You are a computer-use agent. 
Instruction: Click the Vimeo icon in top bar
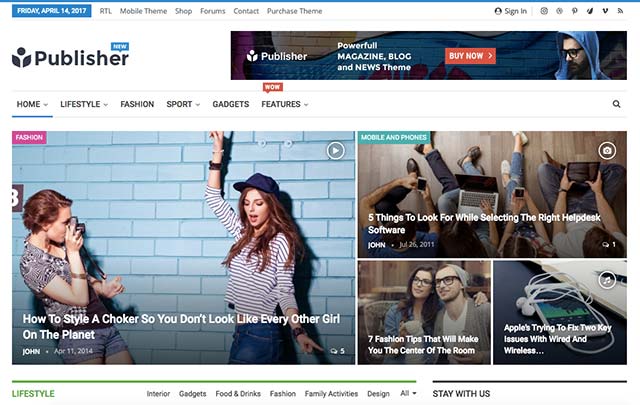604,11
